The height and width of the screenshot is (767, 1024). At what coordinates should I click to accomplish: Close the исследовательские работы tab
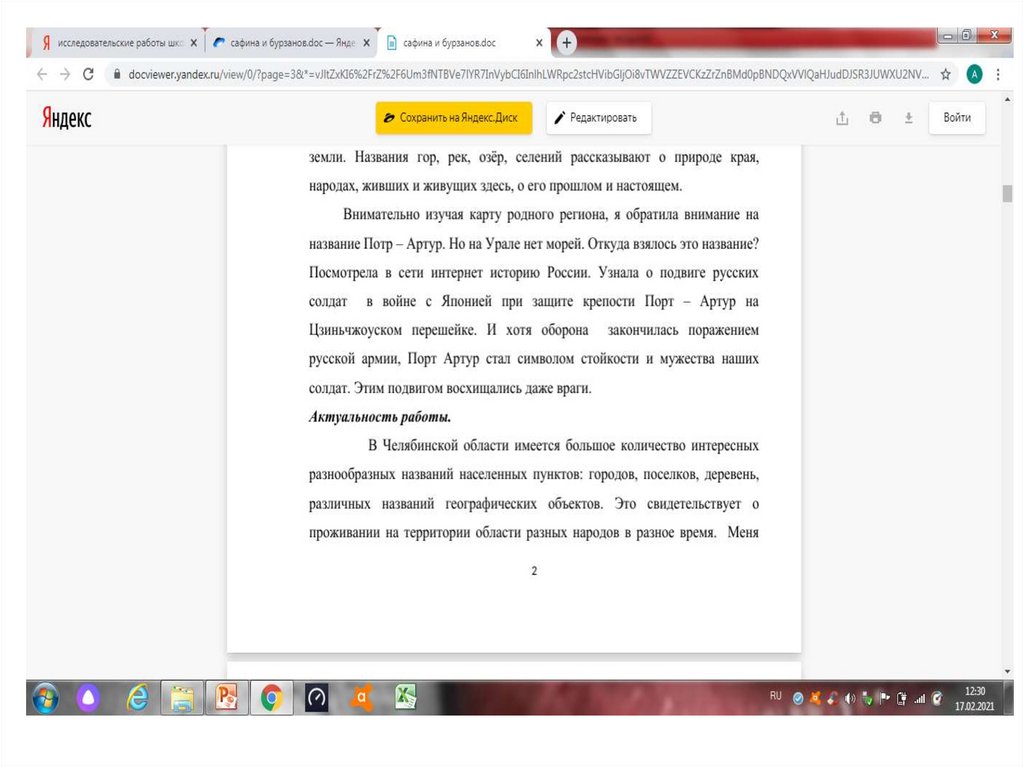tap(193, 43)
